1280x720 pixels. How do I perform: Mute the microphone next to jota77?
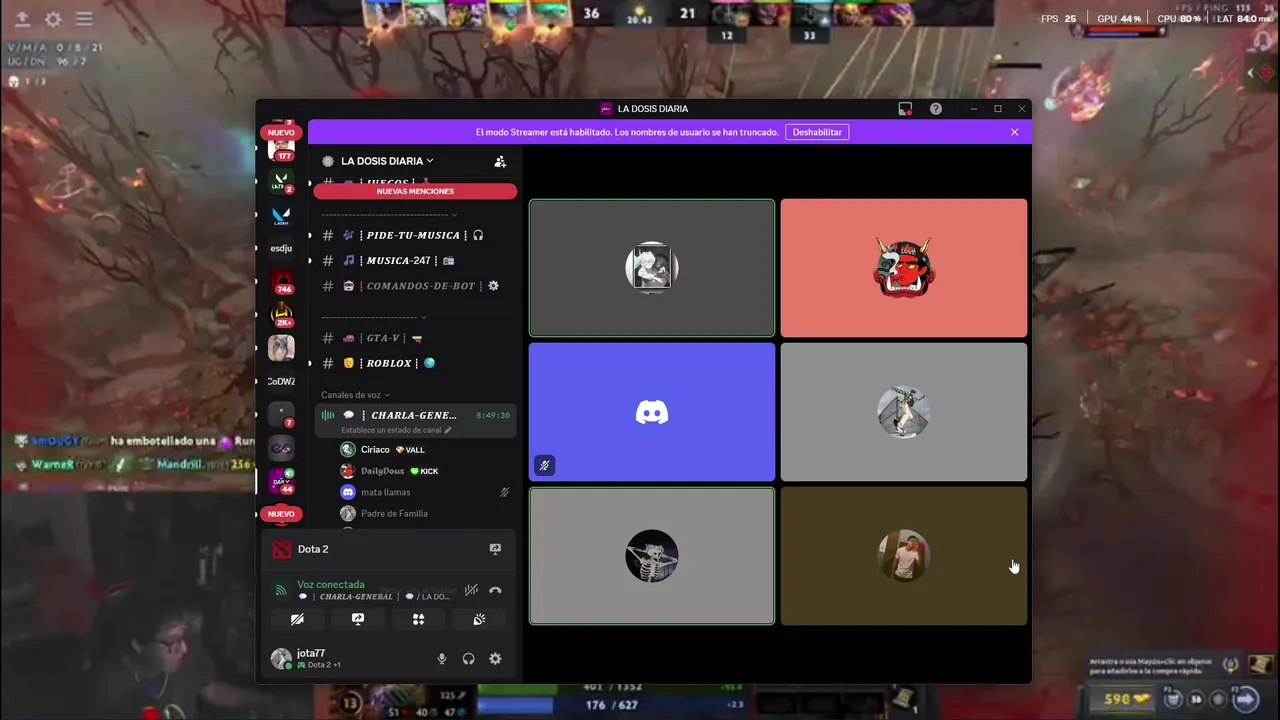click(x=442, y=659)
